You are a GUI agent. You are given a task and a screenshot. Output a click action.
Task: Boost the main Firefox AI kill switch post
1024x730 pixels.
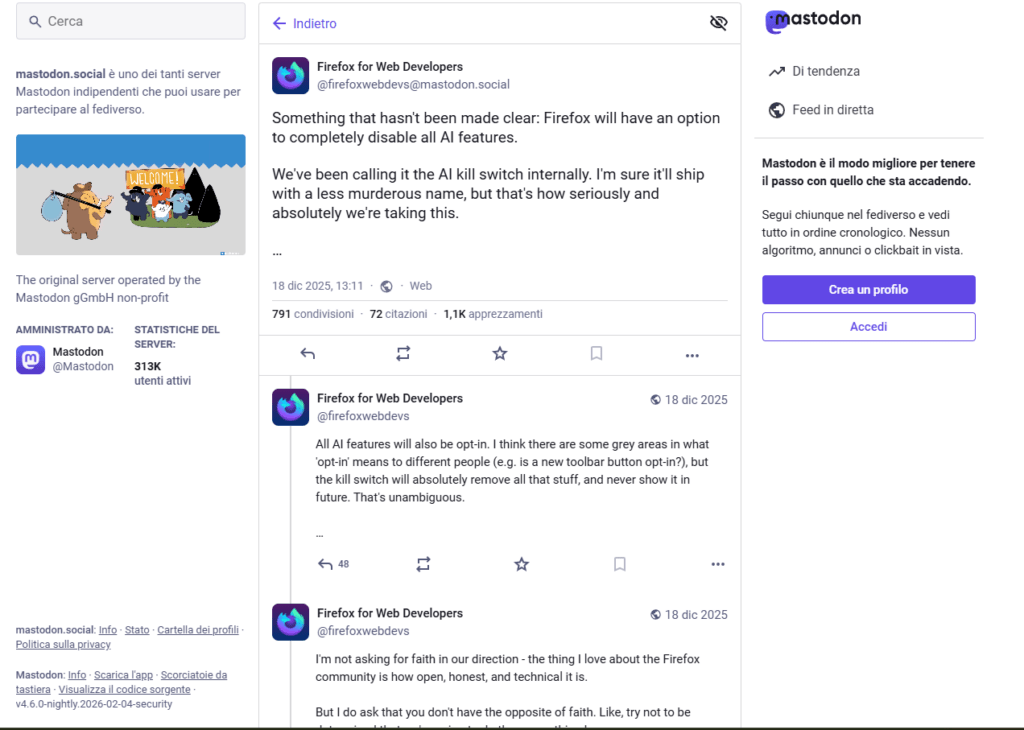[403, 354]
